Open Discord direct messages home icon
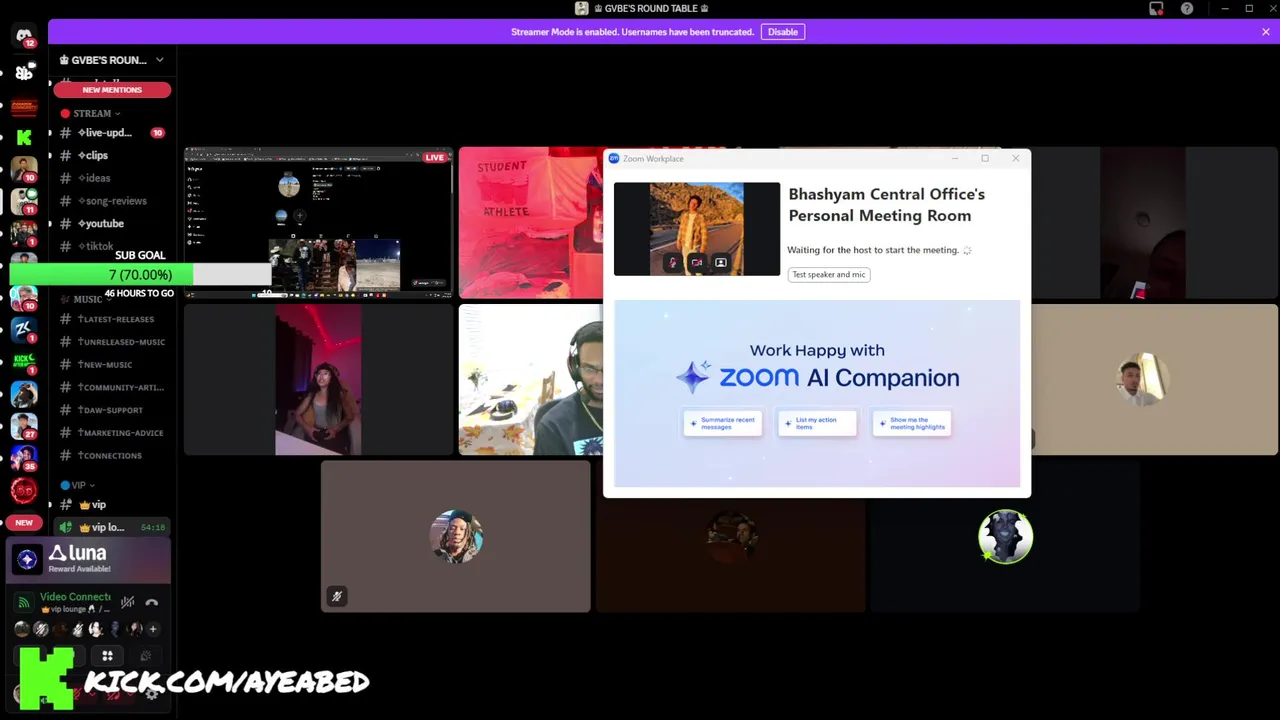This screenshot has height=720, width=1280. coord(24,36)
